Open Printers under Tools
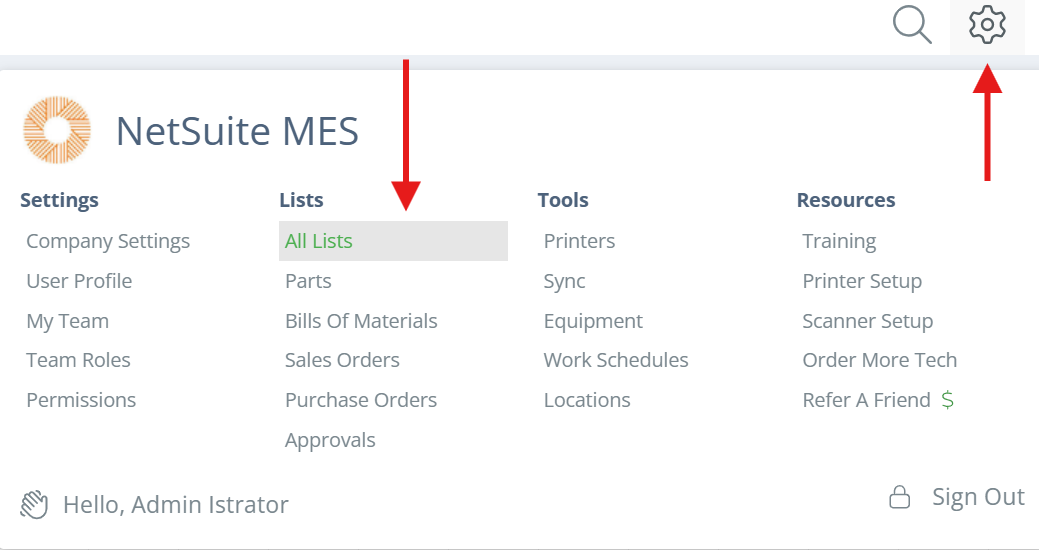The image size is (1039, 550). coord(579,241)
